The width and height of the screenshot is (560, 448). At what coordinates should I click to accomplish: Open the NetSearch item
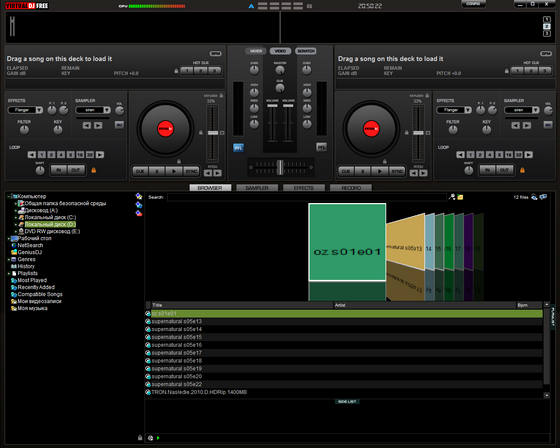pos(27,245)
